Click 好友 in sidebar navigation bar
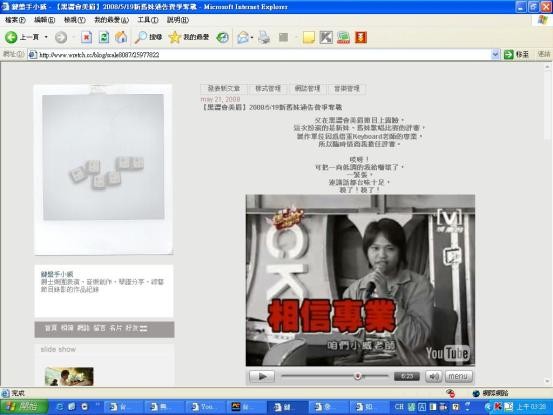 point(132,328)
